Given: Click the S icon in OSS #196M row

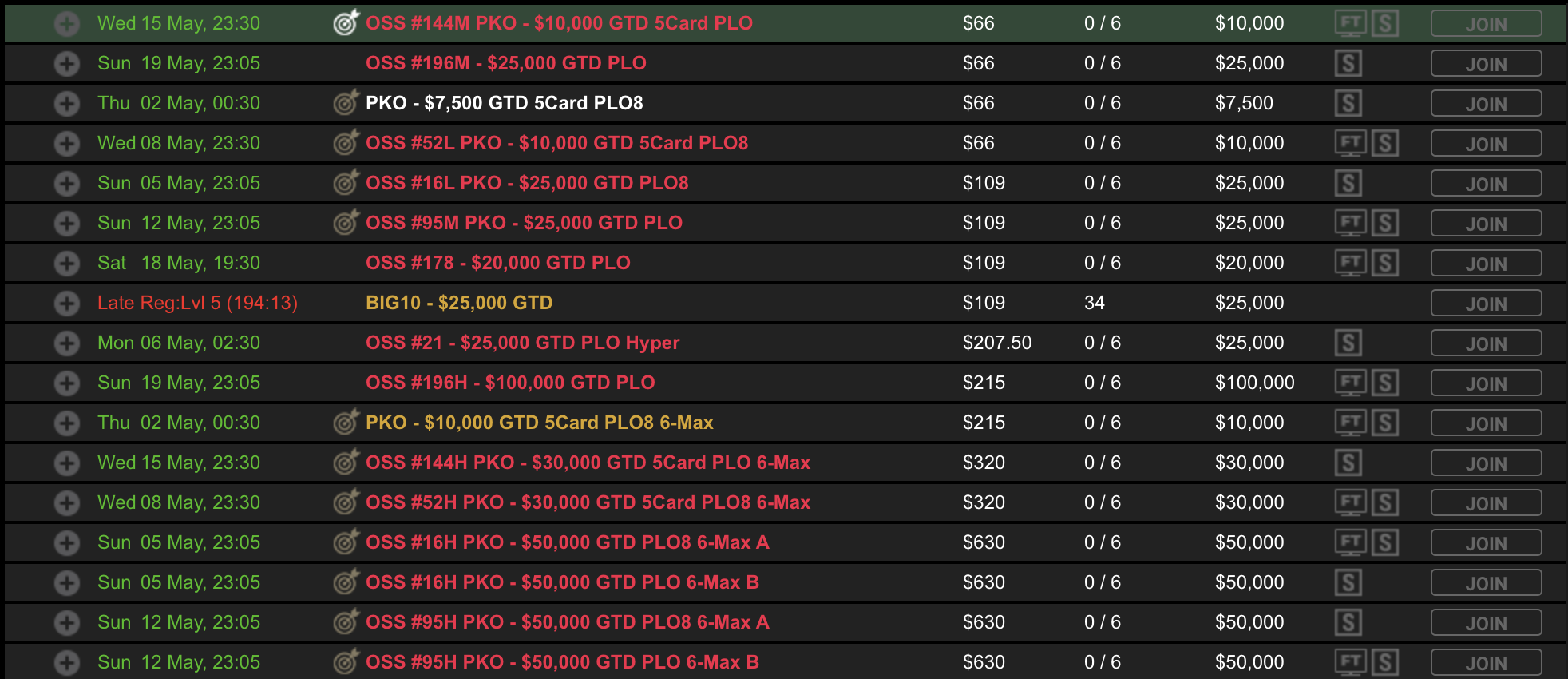Looking at the screenshot, I should coord(1348,63).
